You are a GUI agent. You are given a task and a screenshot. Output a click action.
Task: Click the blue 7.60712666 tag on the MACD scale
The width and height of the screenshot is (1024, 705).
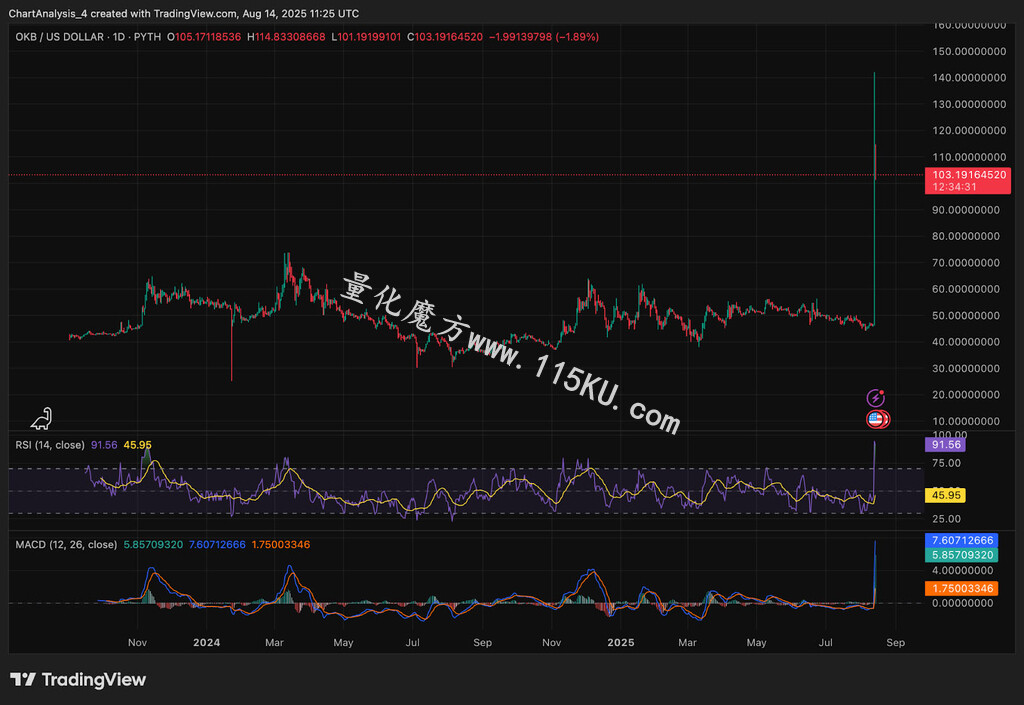click(x=961, y=540)
